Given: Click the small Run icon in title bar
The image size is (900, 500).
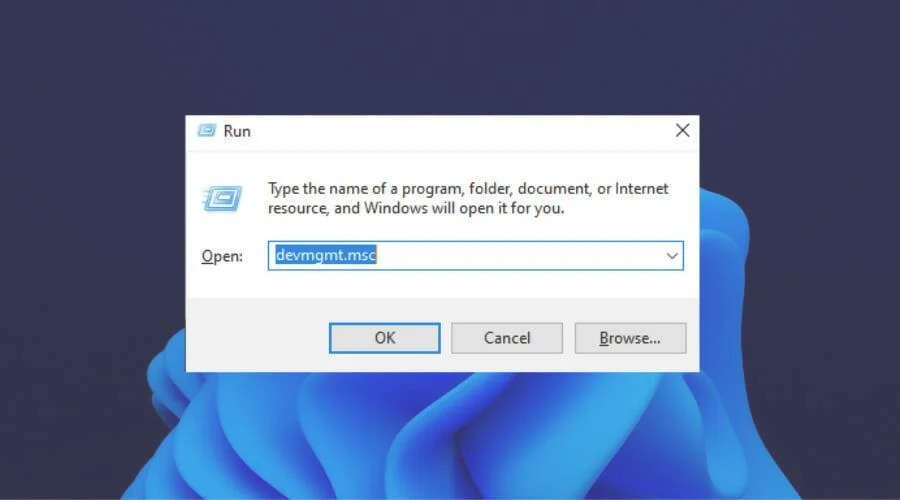Looking at the screenshot, I should pyautogui.click(x=207, y=131).
